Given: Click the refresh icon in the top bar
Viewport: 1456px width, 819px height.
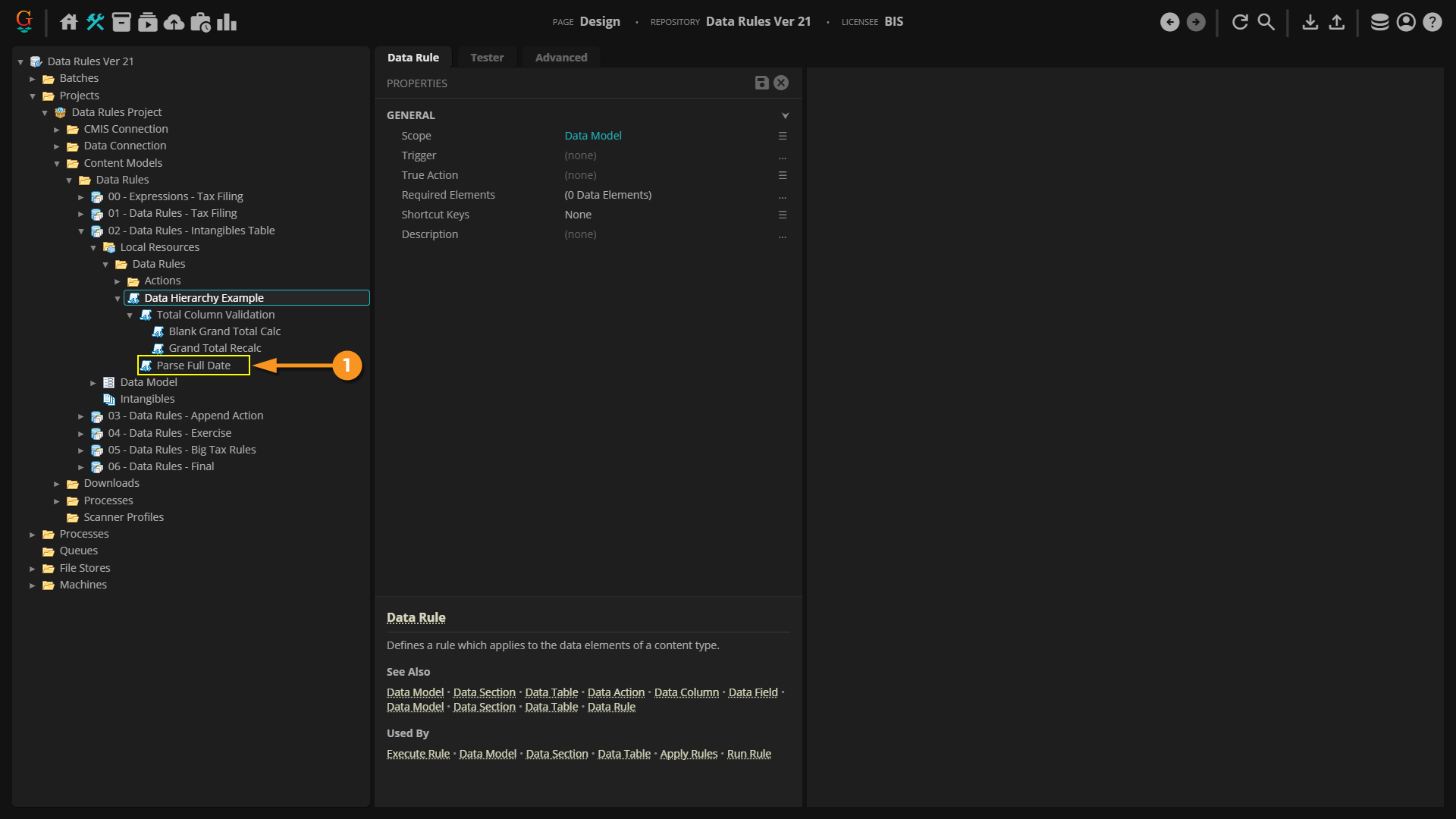Looking at the screenshot, I should point(1240,22).
